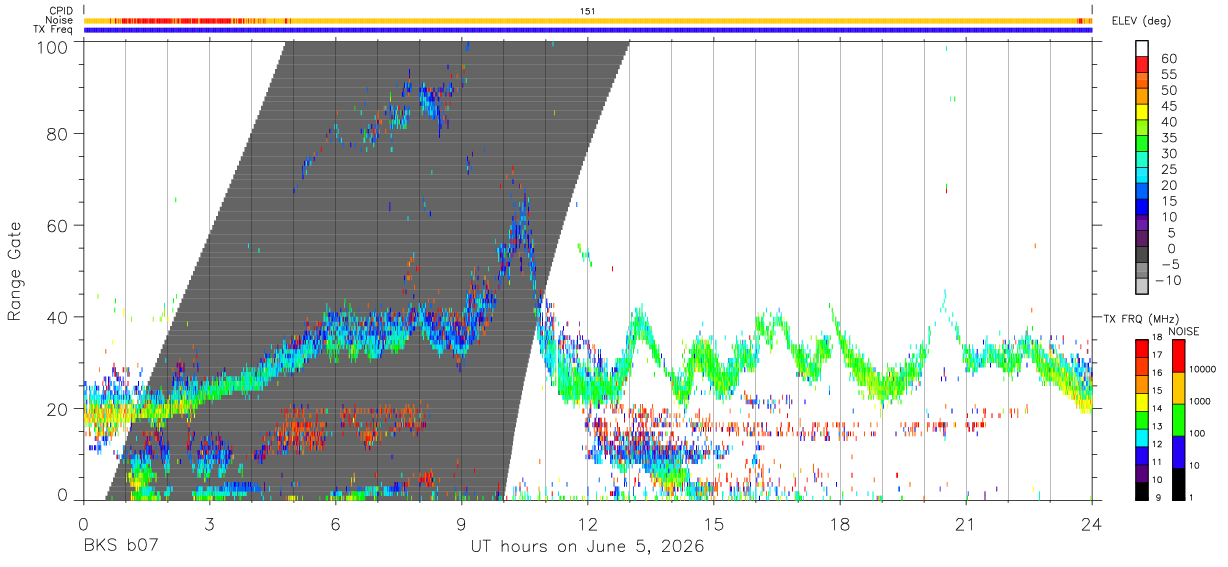Click the Noise row label
Image resolution: width=1228 pixels, height=567 pixels.
(60, 20)
